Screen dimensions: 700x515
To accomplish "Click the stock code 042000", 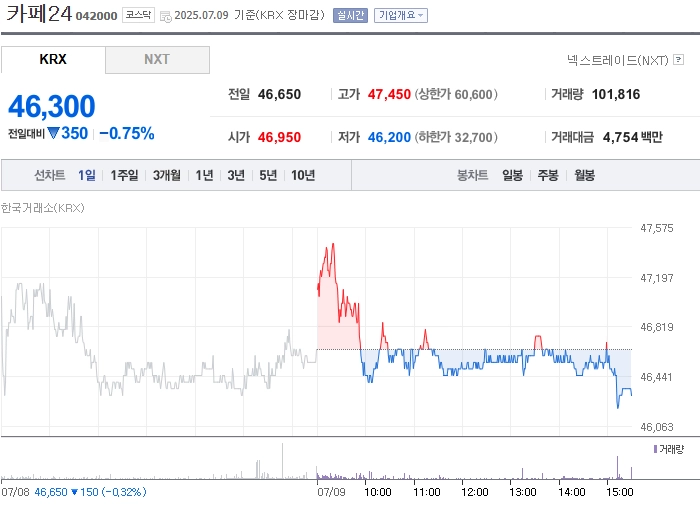I will pos(96,16).
